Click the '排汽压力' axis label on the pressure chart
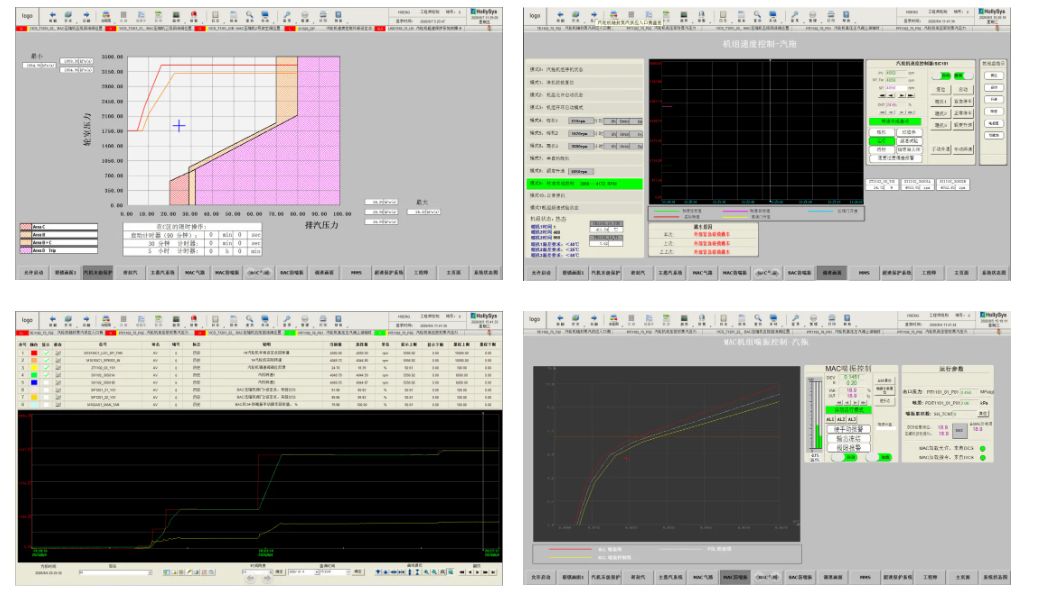Image resolution: width=1038 pixels, height=603 pixels. [x=322, y=225]
